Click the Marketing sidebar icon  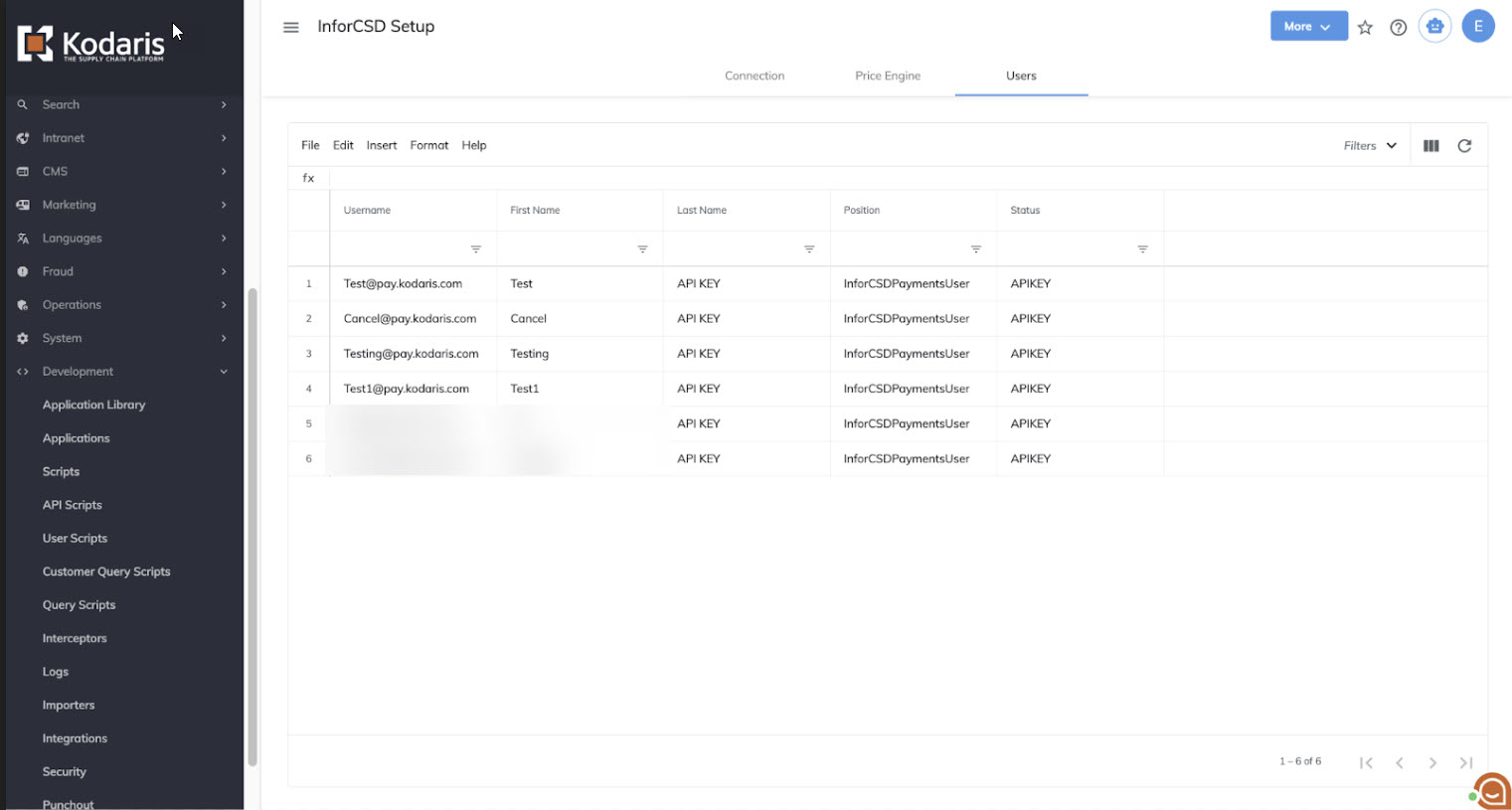(22, 205)
